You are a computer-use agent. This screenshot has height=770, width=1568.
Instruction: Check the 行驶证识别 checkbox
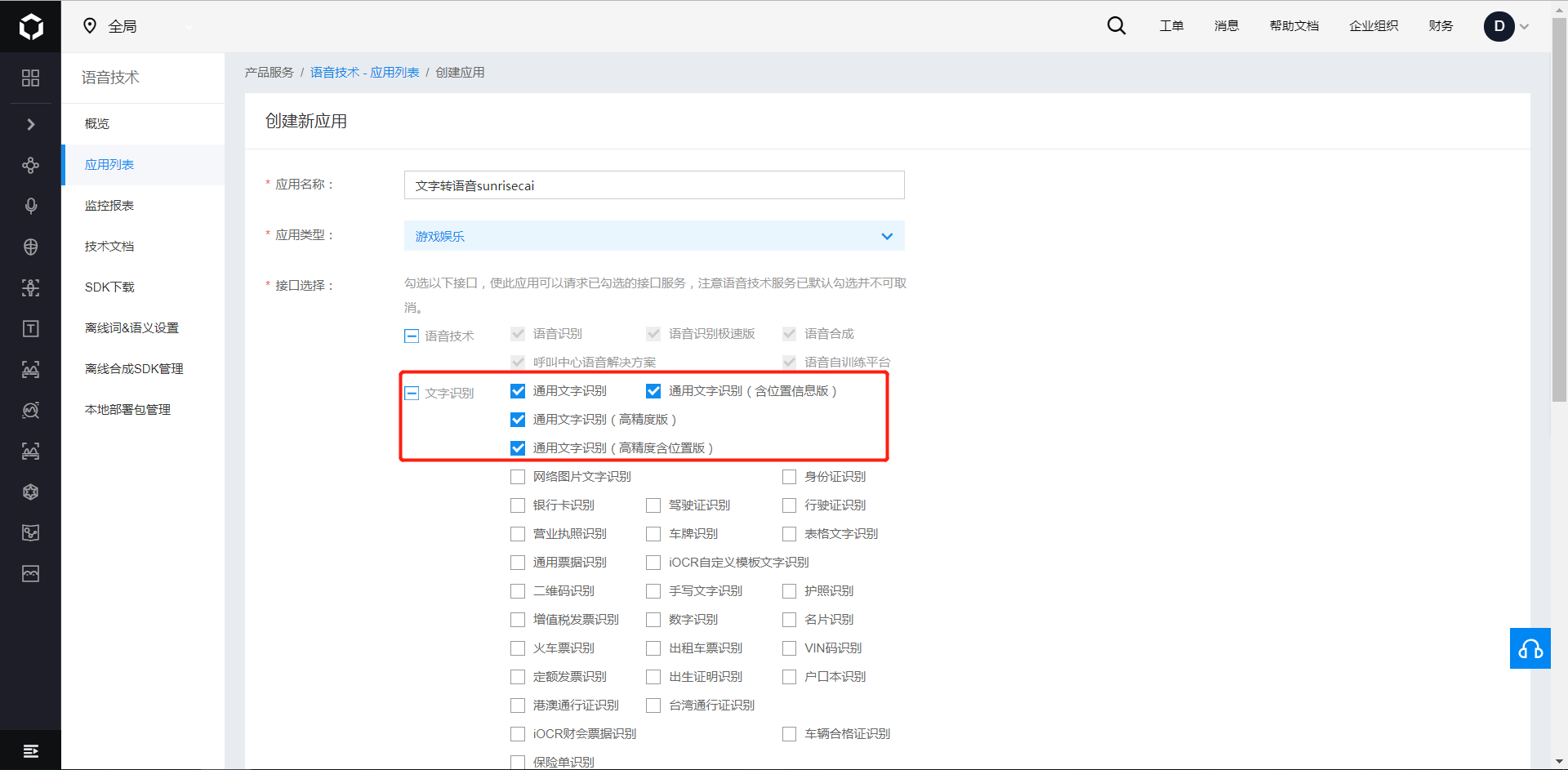[789, 505]
